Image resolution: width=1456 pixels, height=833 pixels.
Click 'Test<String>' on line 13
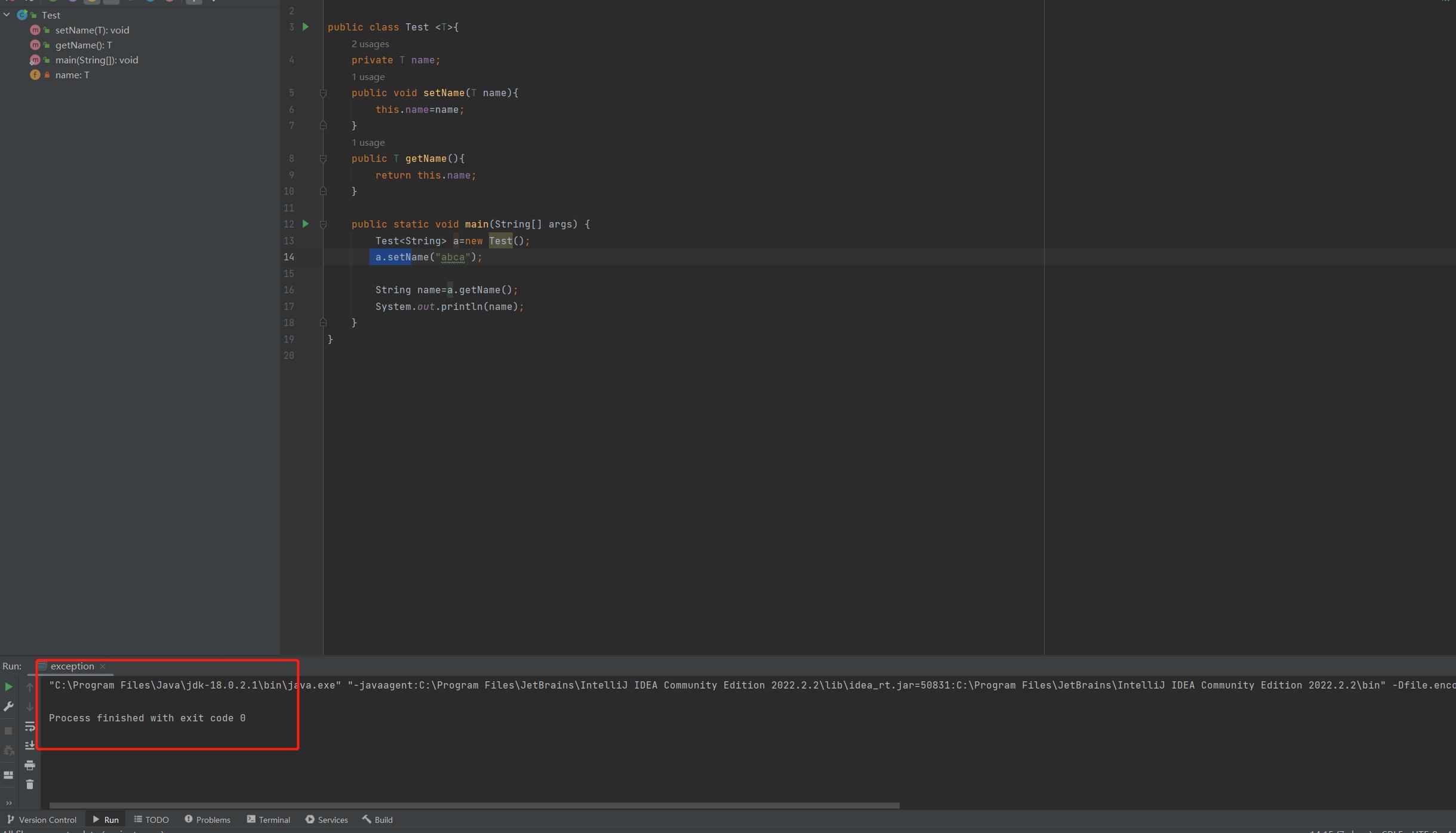[x=411, y=241]
